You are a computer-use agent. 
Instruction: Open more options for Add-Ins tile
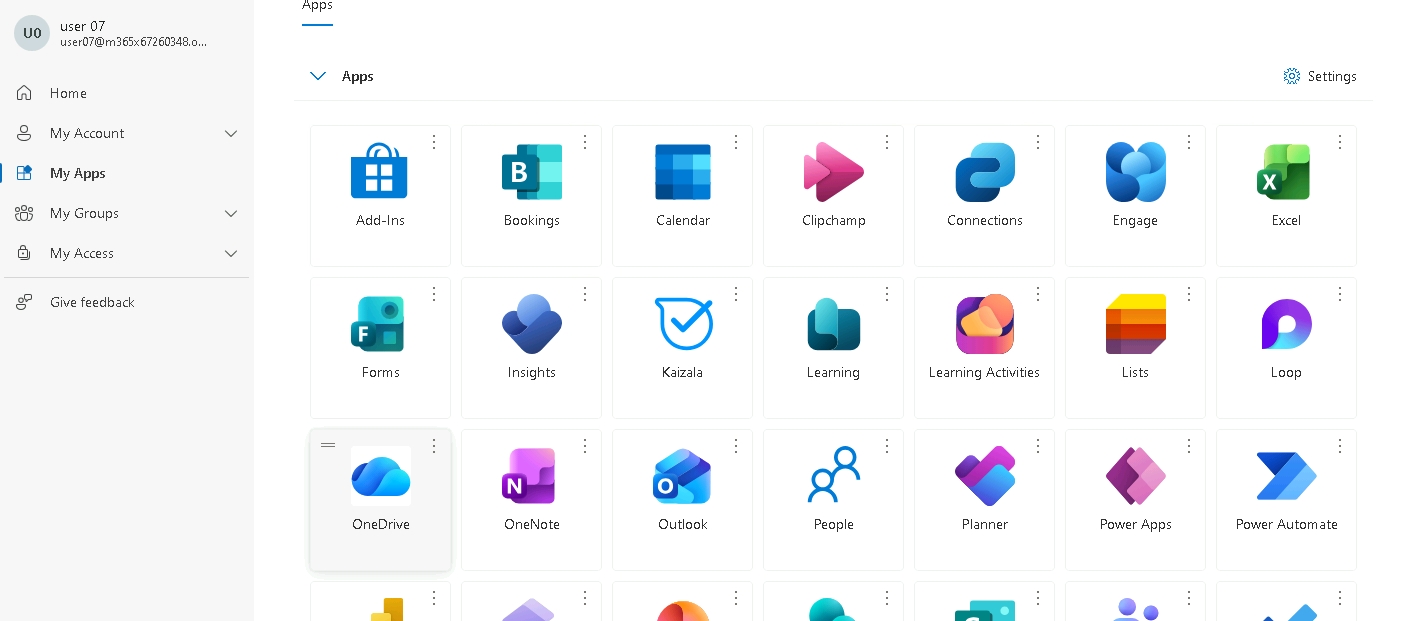tap(434, 142)
